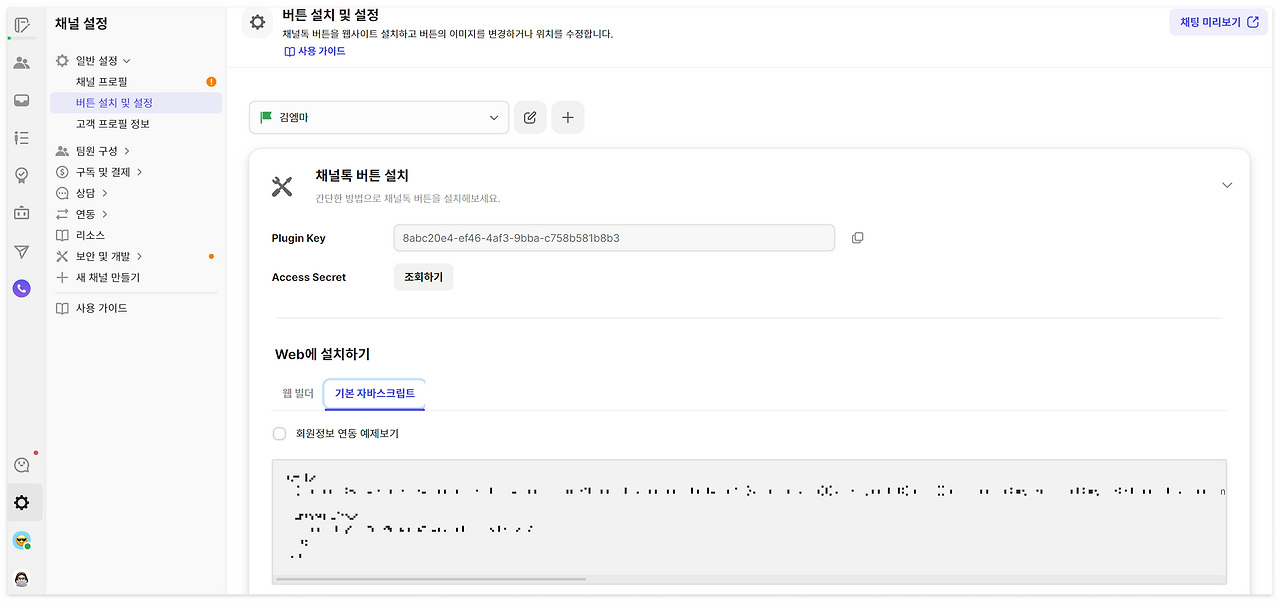Click the copy icon next to Plugin Key

pos(857,237)
